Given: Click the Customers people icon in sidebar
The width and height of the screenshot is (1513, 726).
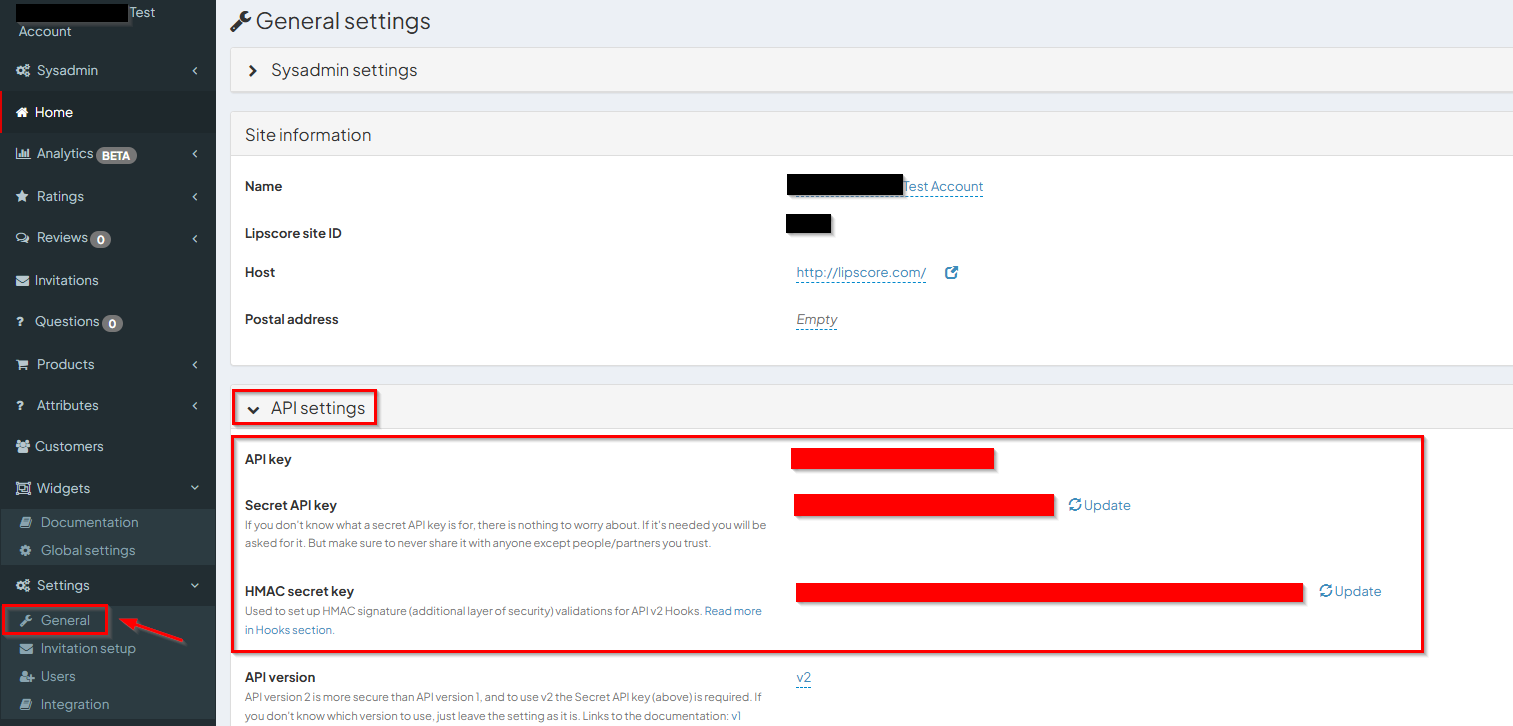Looking at the screenshot, I should (x=23, y=447).
